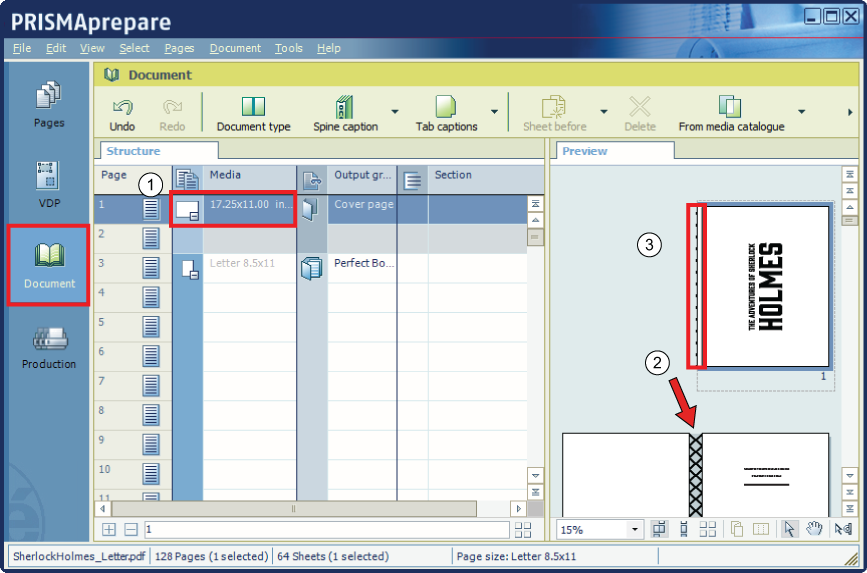867x573 pixels.
Task: Click the horizontal scrollbar of Structure pane
Action: [x=294, y=508]
